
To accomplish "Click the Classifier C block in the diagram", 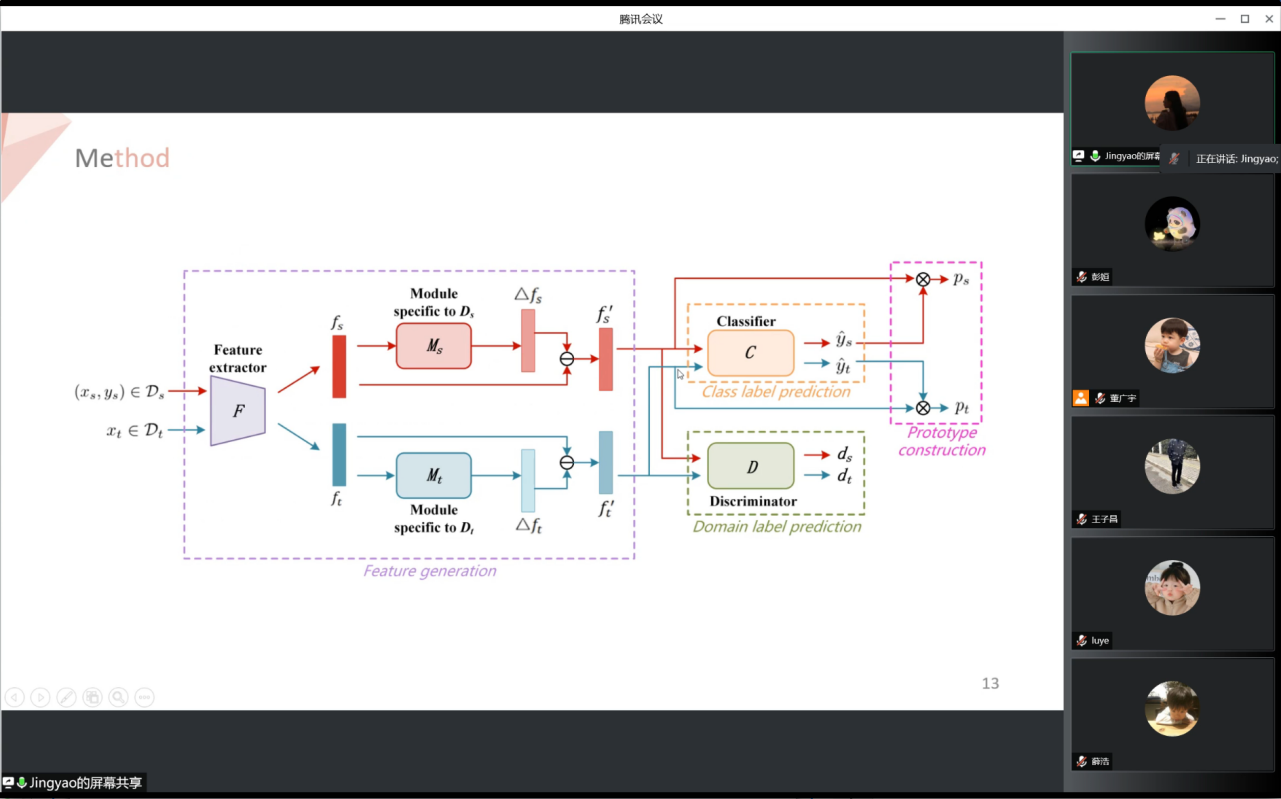I will point(750,352).
